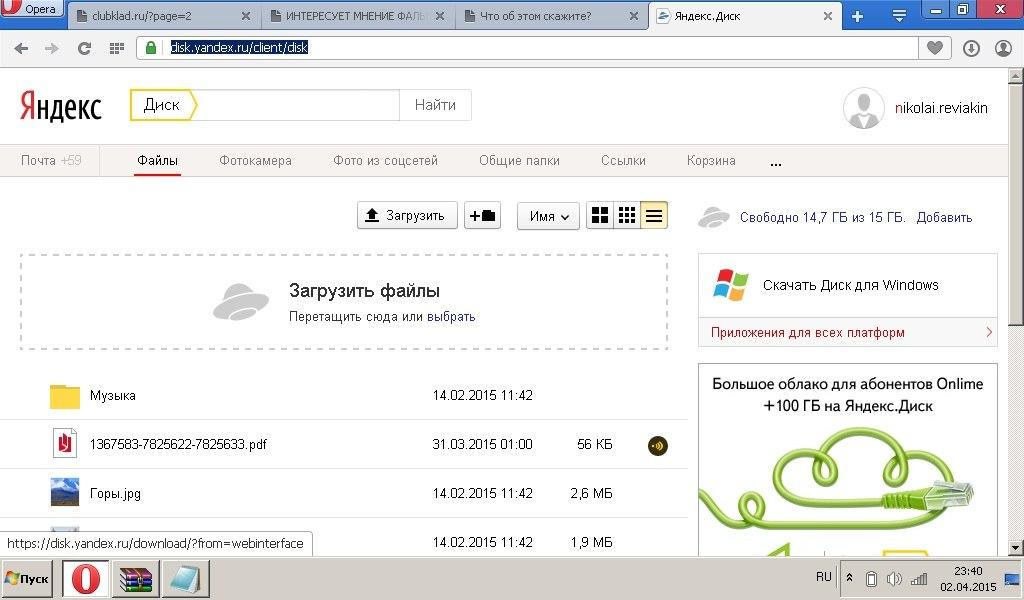Open the Ссылки tab

[623, 161]
